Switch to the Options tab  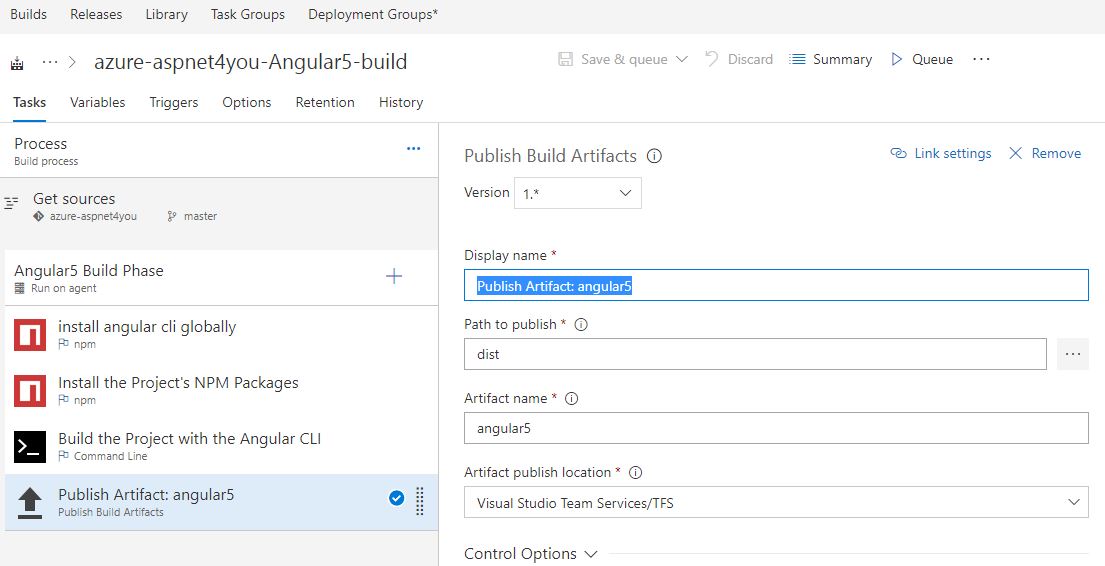(x=247, y=102)
